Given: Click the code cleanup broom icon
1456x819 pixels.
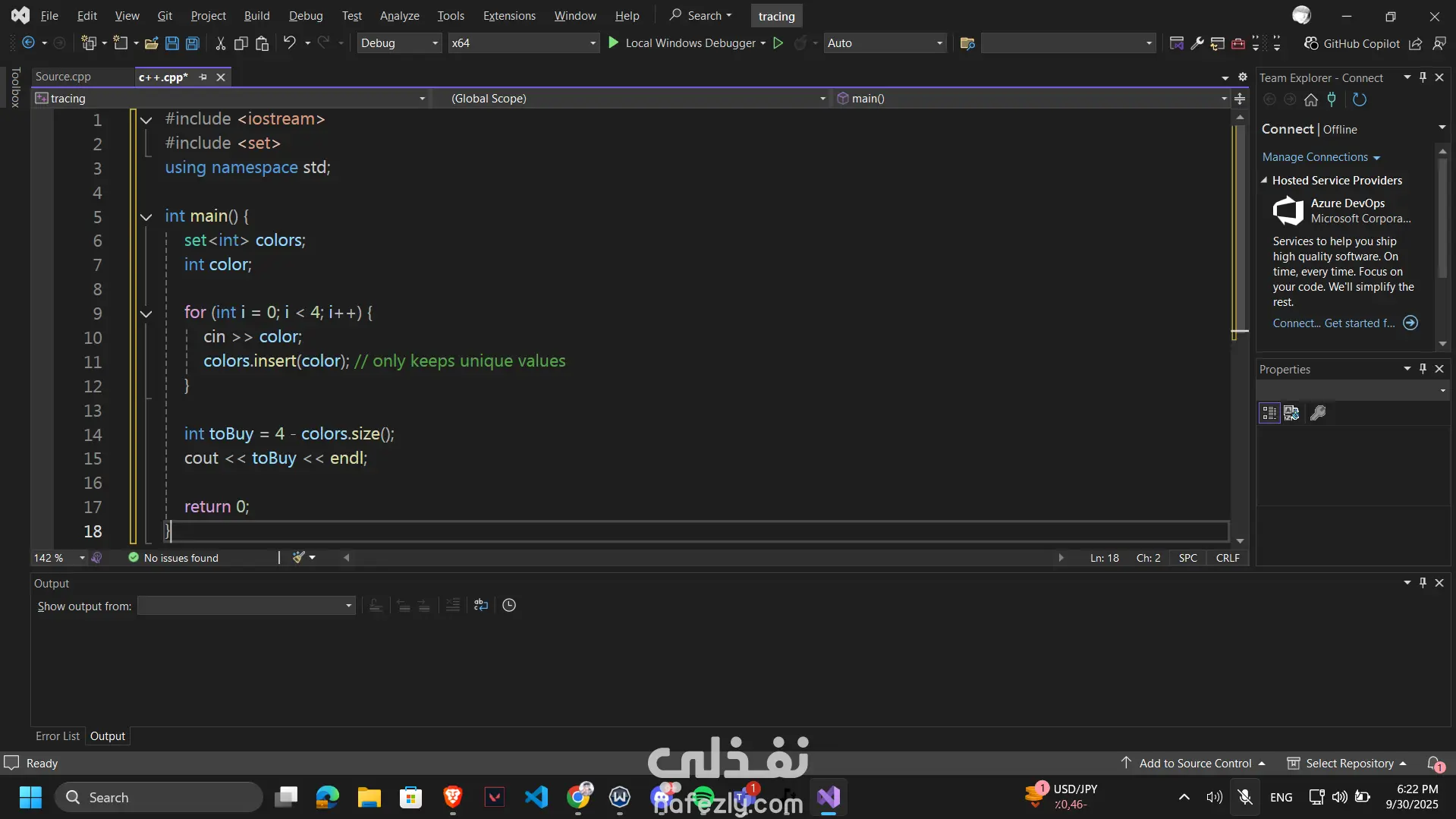Looking at the screenshot, I should click(299, 557).
